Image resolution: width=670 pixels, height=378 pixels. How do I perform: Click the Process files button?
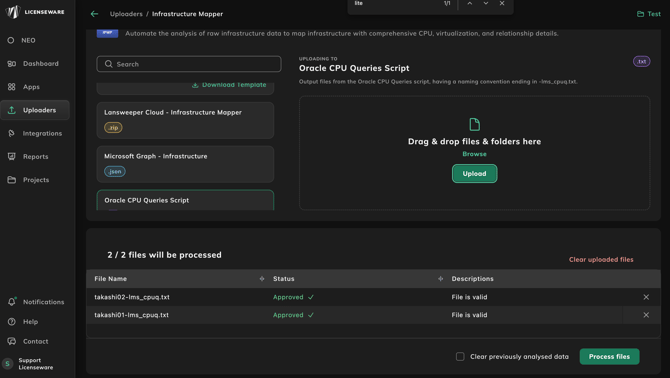609,356
